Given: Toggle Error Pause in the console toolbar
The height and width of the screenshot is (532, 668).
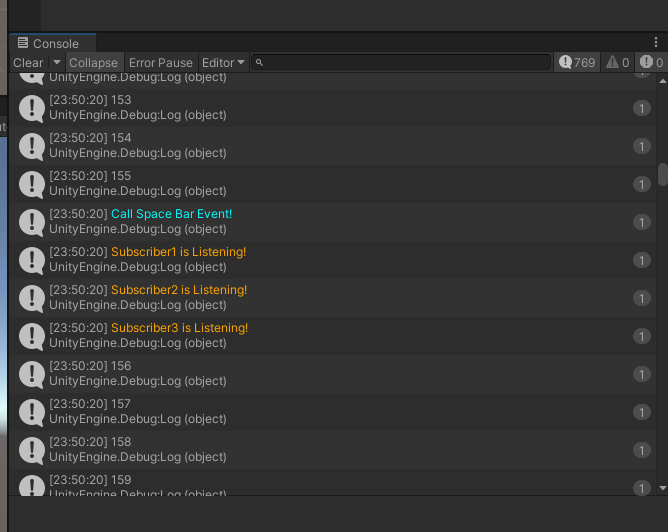Looking at the screenshot, I should 161,63.
